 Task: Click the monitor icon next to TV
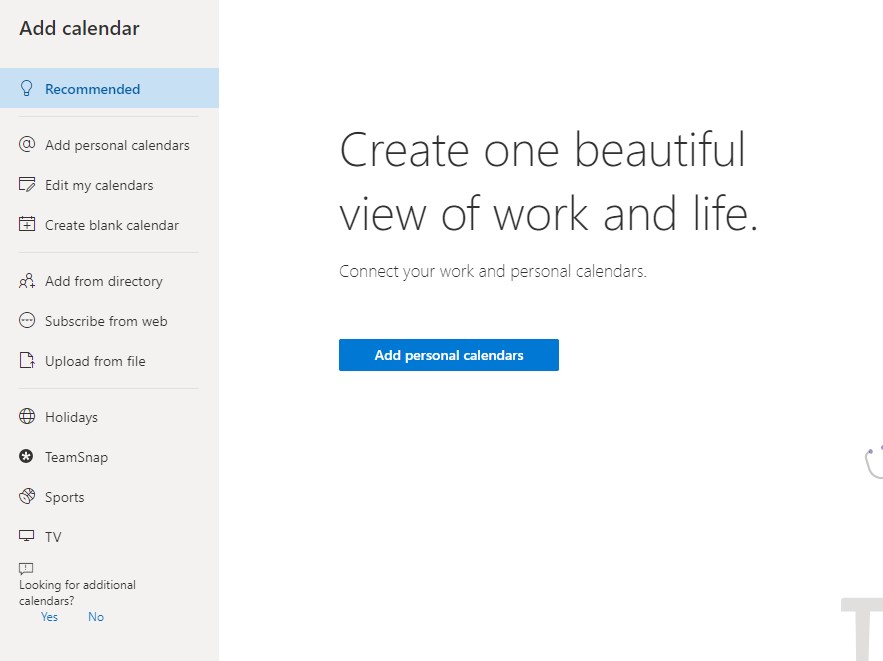27,537
